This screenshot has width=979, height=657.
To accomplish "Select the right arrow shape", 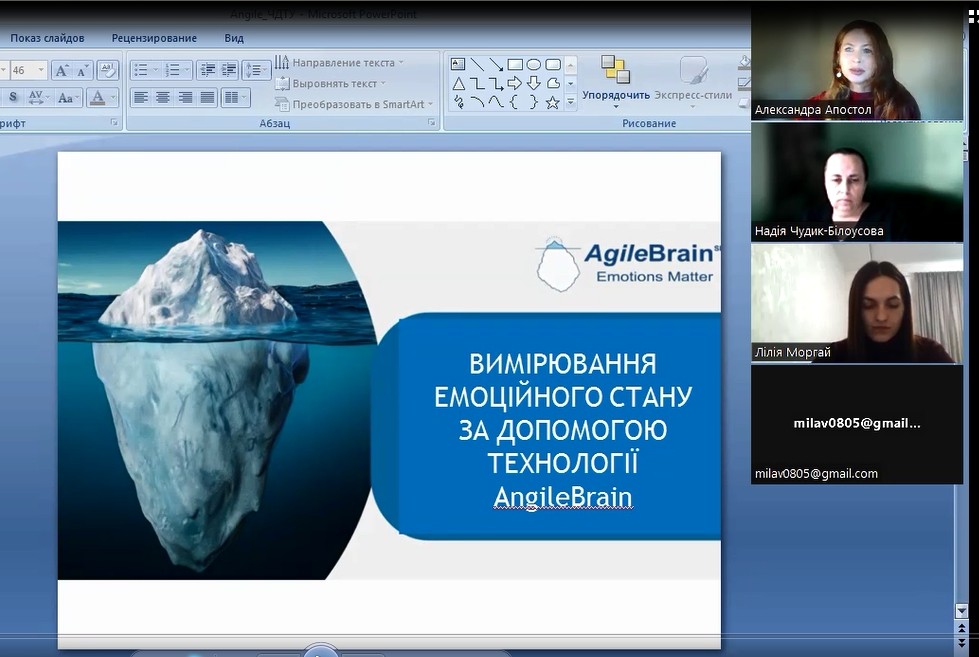I will pyautogui.click(x=515, y=83).
